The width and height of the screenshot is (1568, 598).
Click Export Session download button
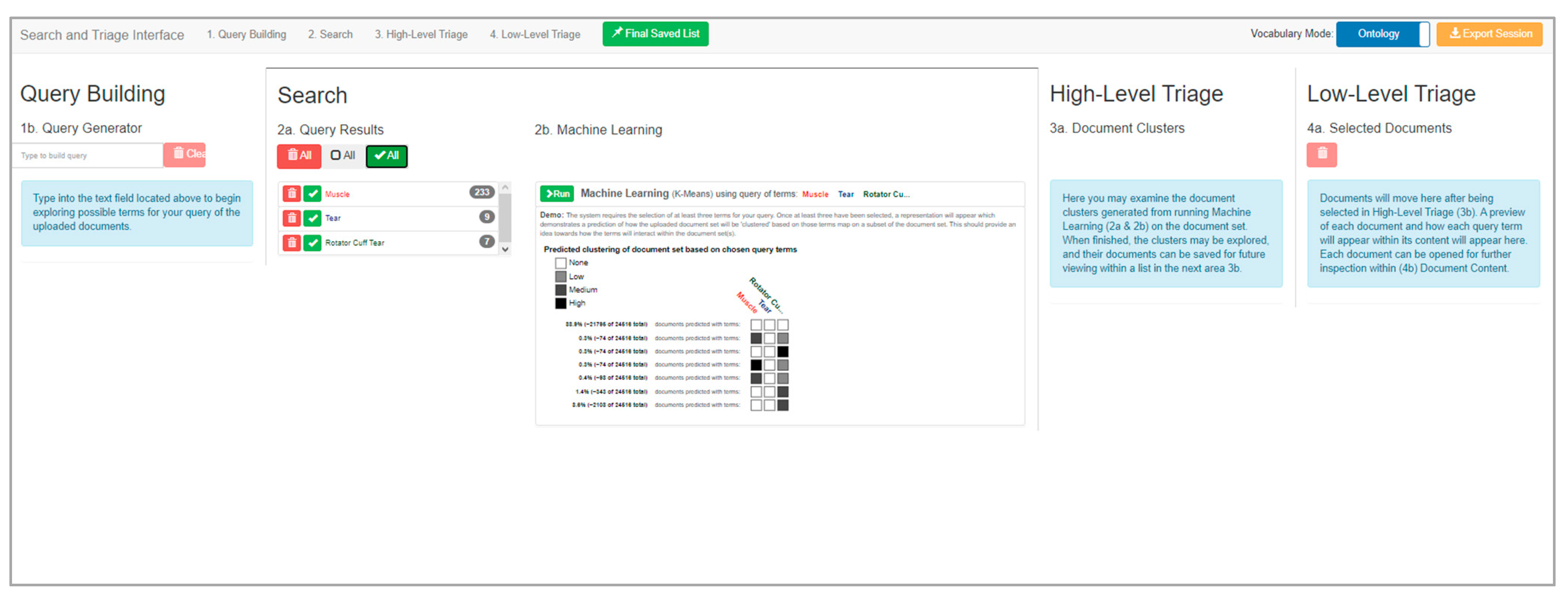[x=1489, y=34]
